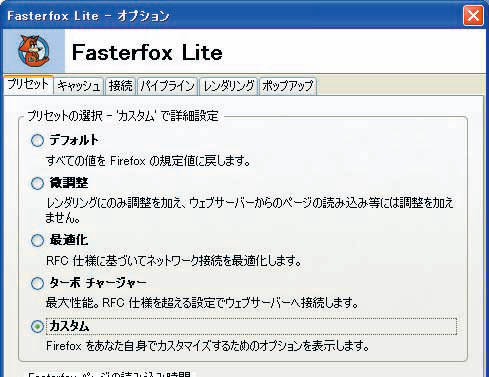Screen dimensions: 489x377
Task: Select the 微調整 preset radio button
Action: point(37,183)
